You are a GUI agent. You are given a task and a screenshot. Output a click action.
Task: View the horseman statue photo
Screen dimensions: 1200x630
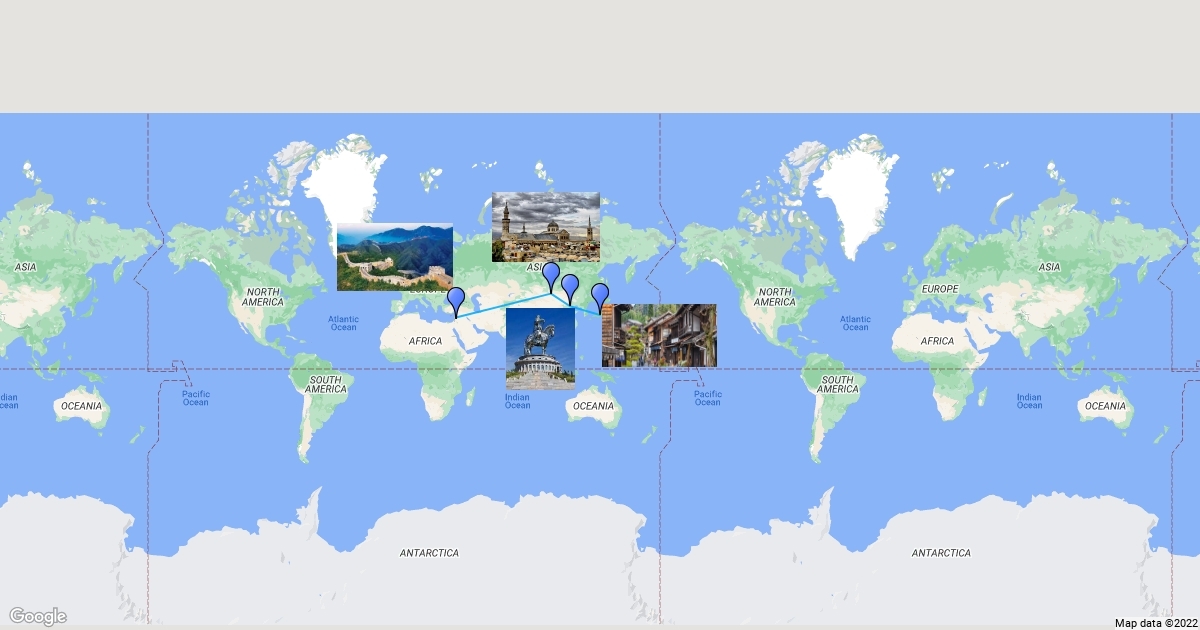(x=540, y=348)
